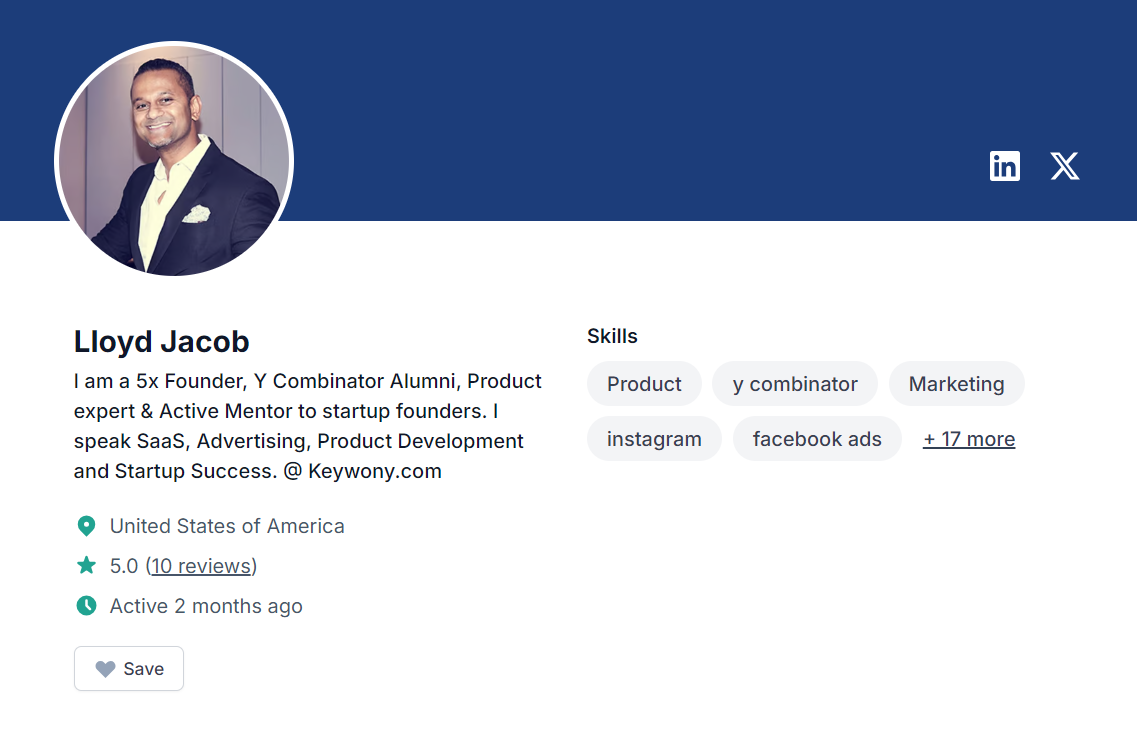Click the clock activity icon
This screenshot has width=1137, height=733.
pyautogui.click(x=86, y=605)
